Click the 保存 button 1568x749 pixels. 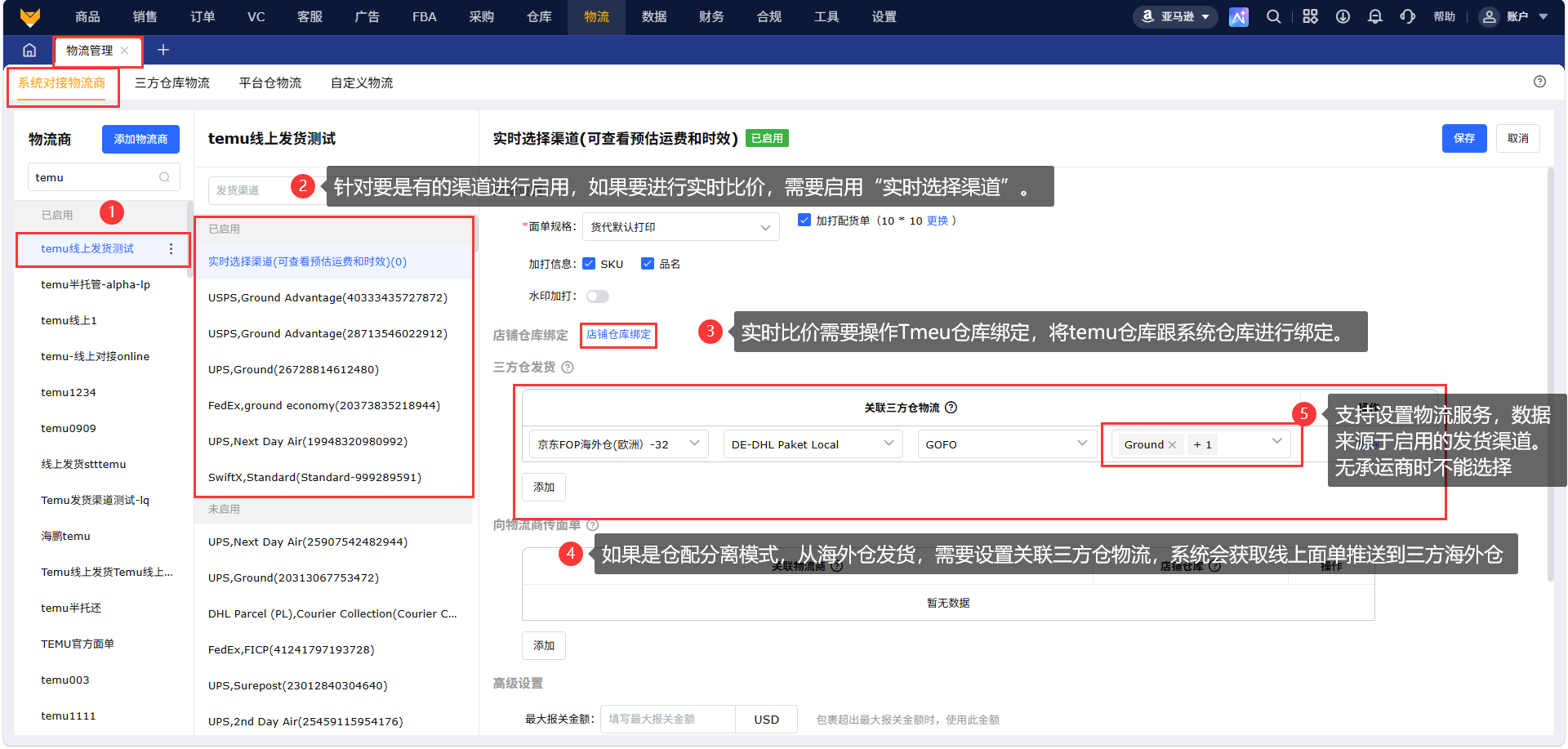[x=1464, y=138]
